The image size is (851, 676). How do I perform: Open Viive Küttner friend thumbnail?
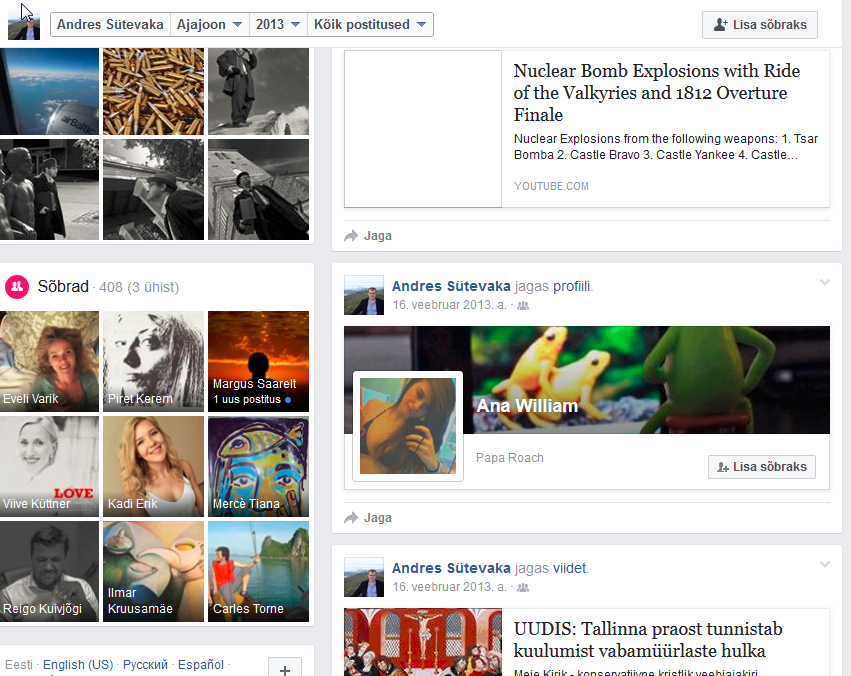pyautogui.click(x=49, y=467)
